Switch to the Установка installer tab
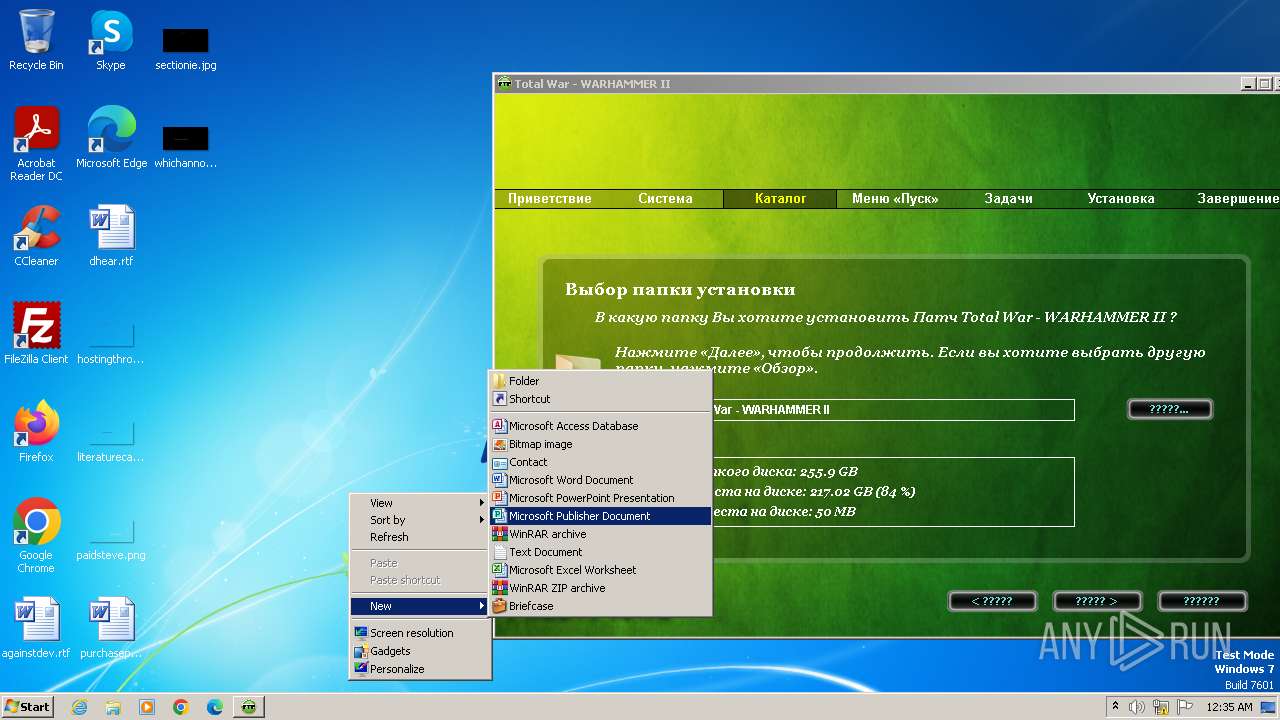The width and height of the screenshot is (1280, 720). (x=1121, y=199)
